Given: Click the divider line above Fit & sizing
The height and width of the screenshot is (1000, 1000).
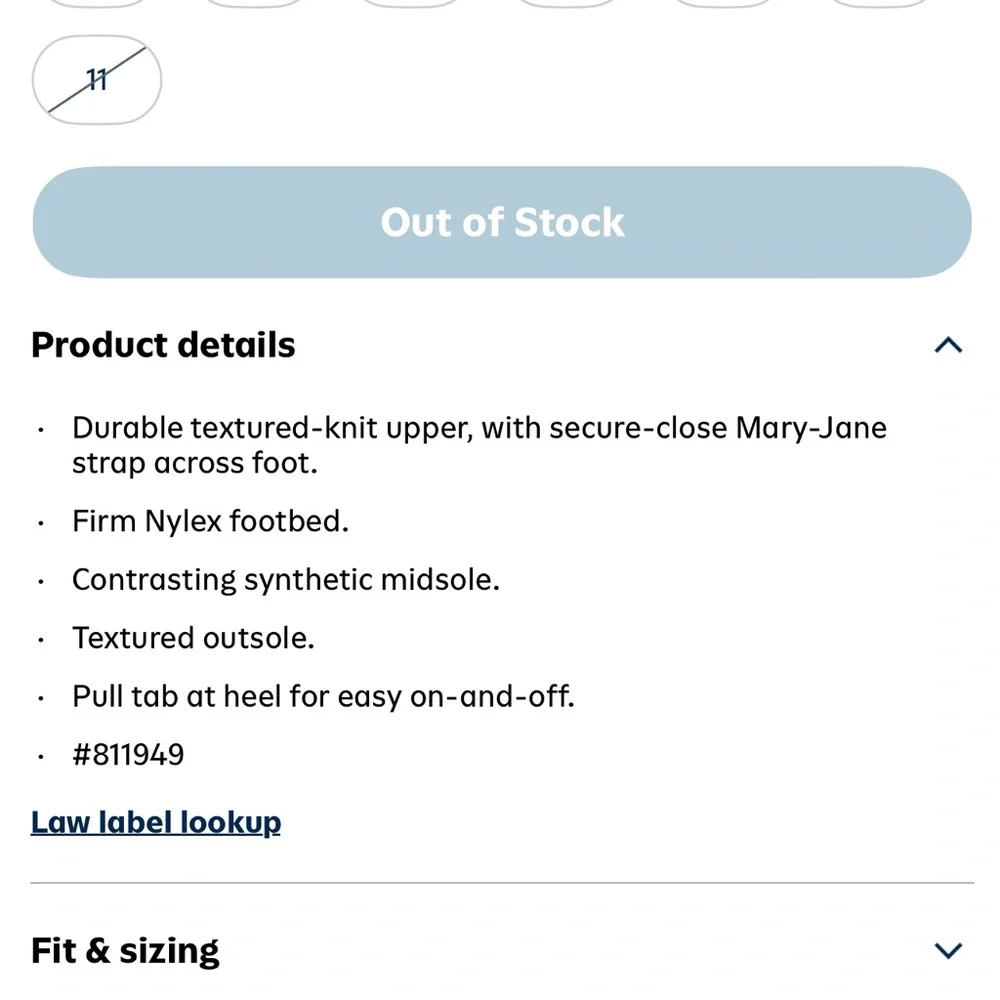Looking at the screenshot, I should [502, 883].
